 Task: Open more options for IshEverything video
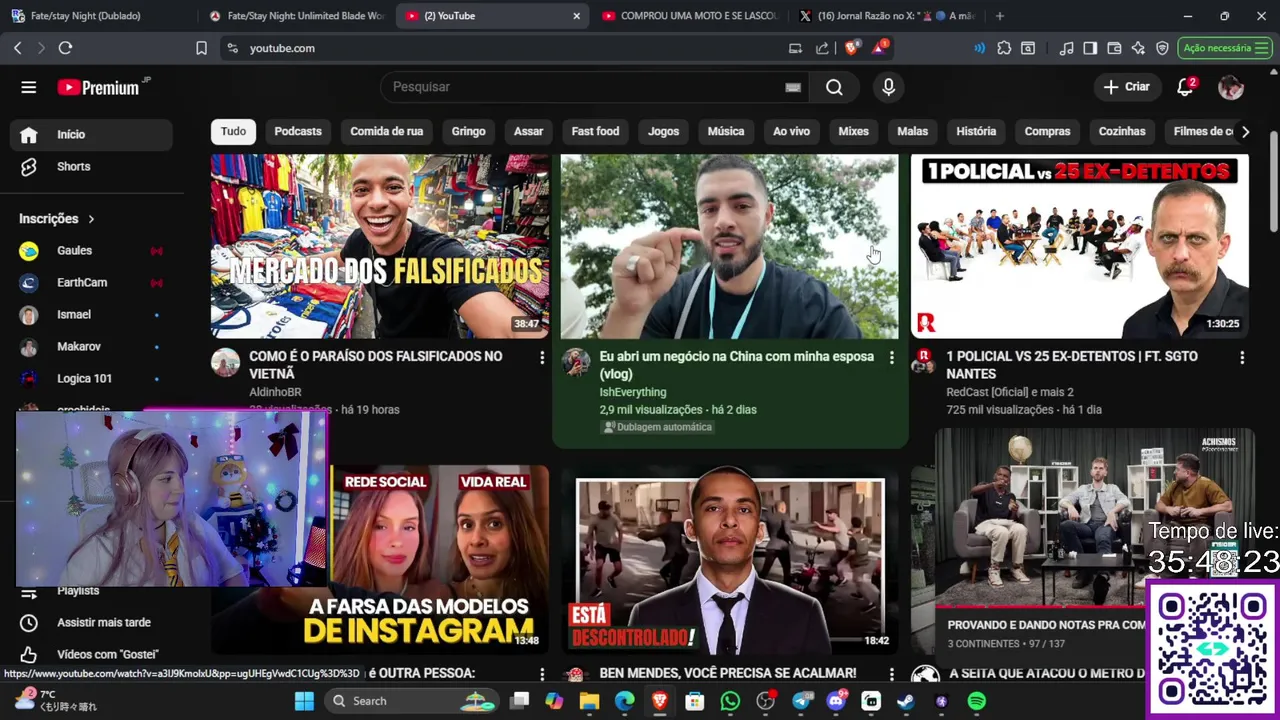(x=892, y=357)
